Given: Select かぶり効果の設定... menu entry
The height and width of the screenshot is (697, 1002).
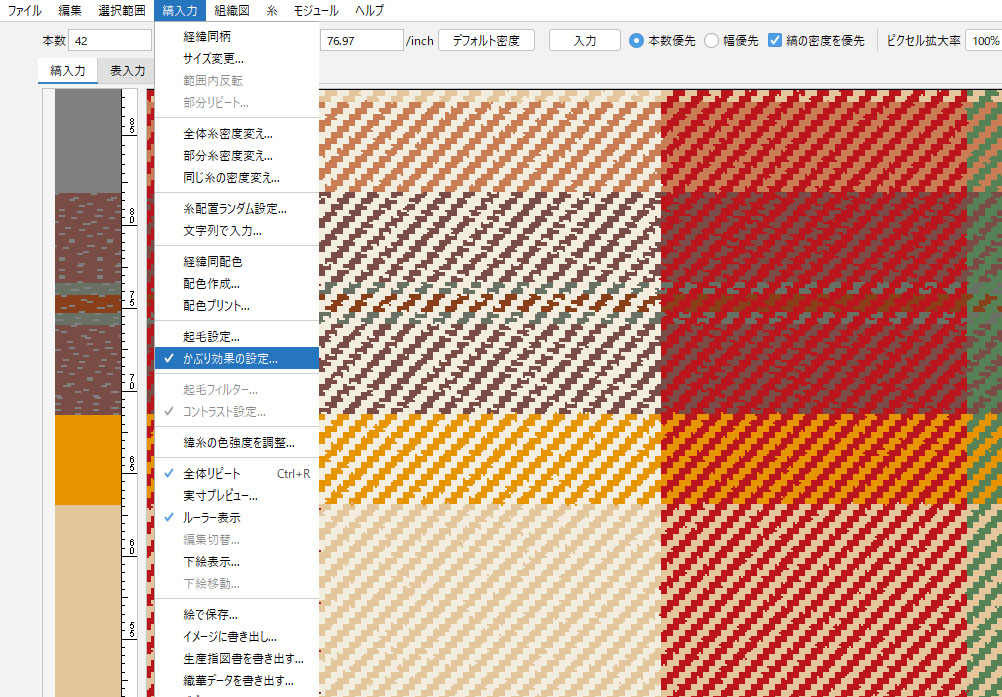Looking at the screenshot, I should coord(230,358).
